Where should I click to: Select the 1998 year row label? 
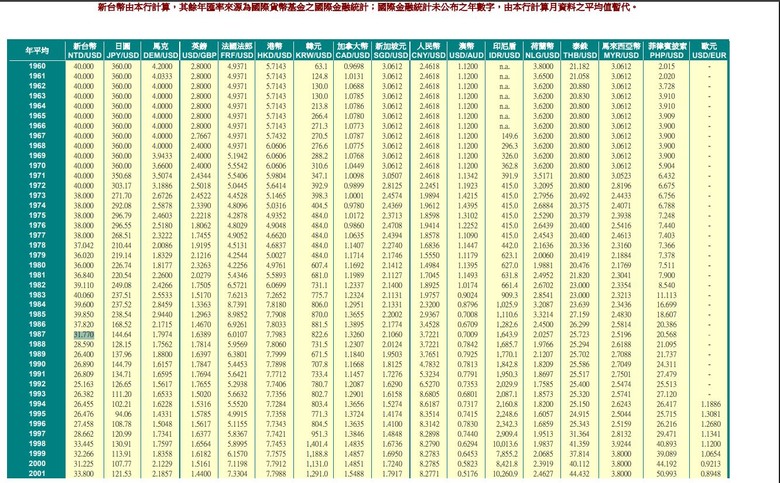pos(37,444)
